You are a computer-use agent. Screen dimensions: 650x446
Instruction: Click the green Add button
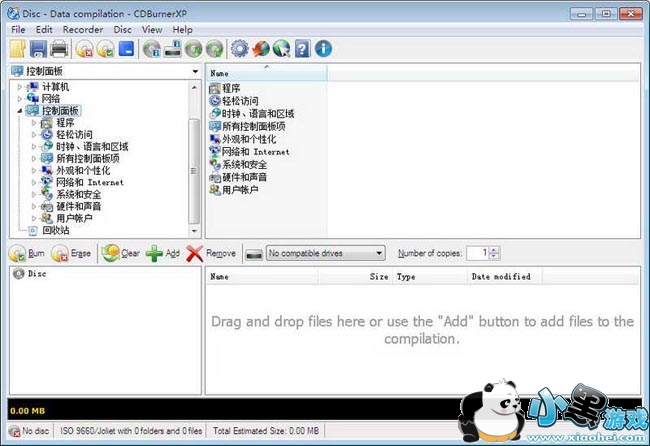coord(163,253)
